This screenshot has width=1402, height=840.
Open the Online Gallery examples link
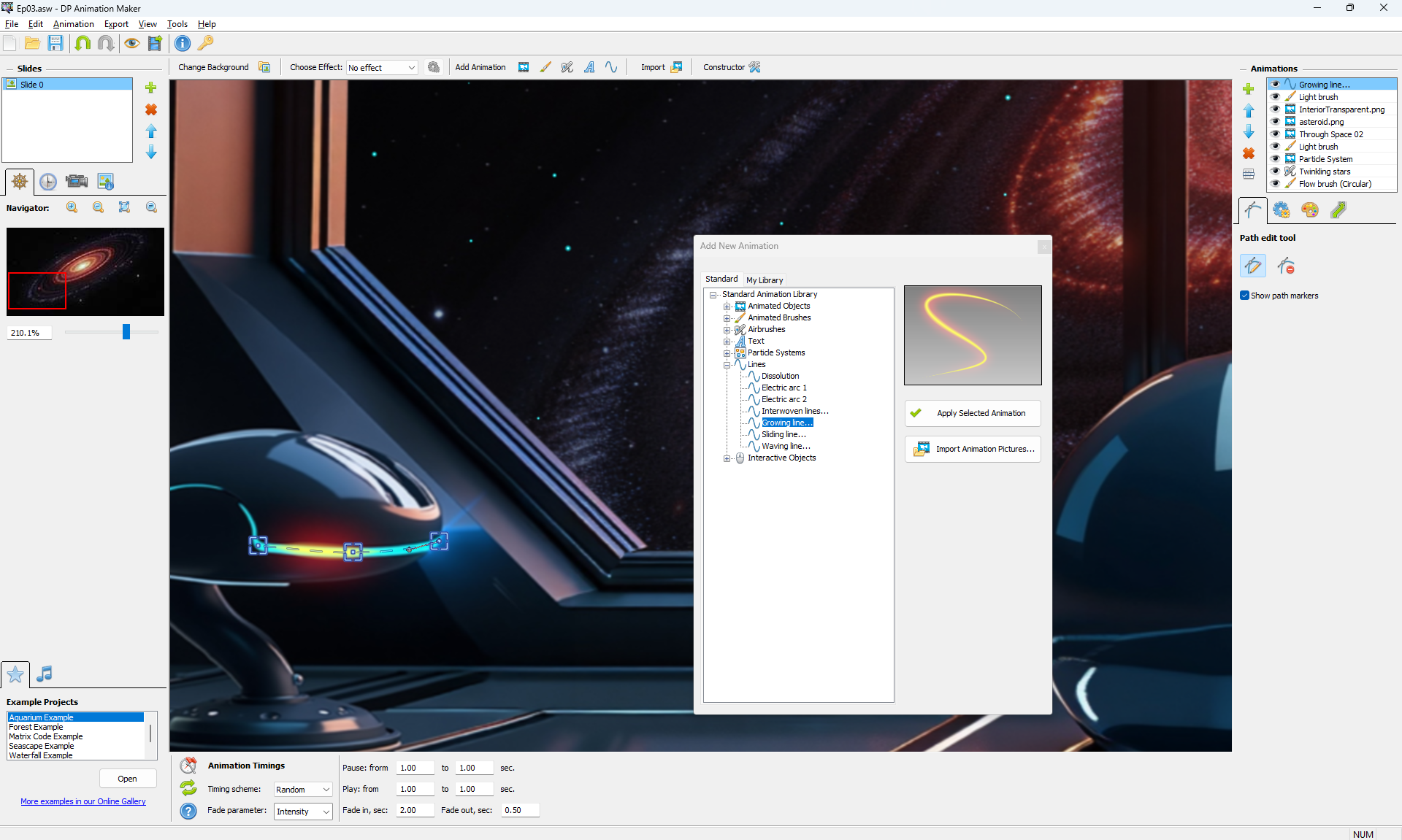[83, 801]
